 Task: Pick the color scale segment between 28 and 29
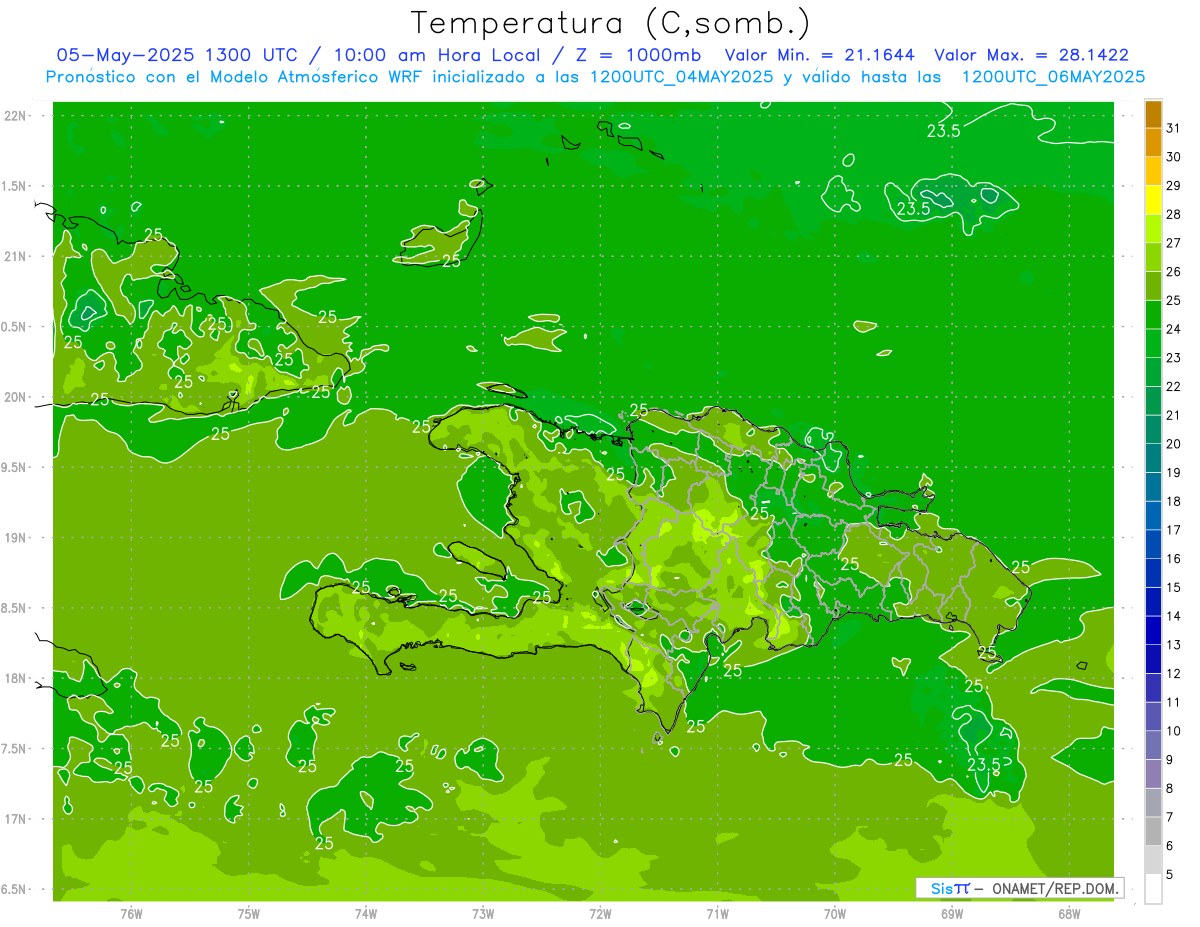coord(1153,200)
